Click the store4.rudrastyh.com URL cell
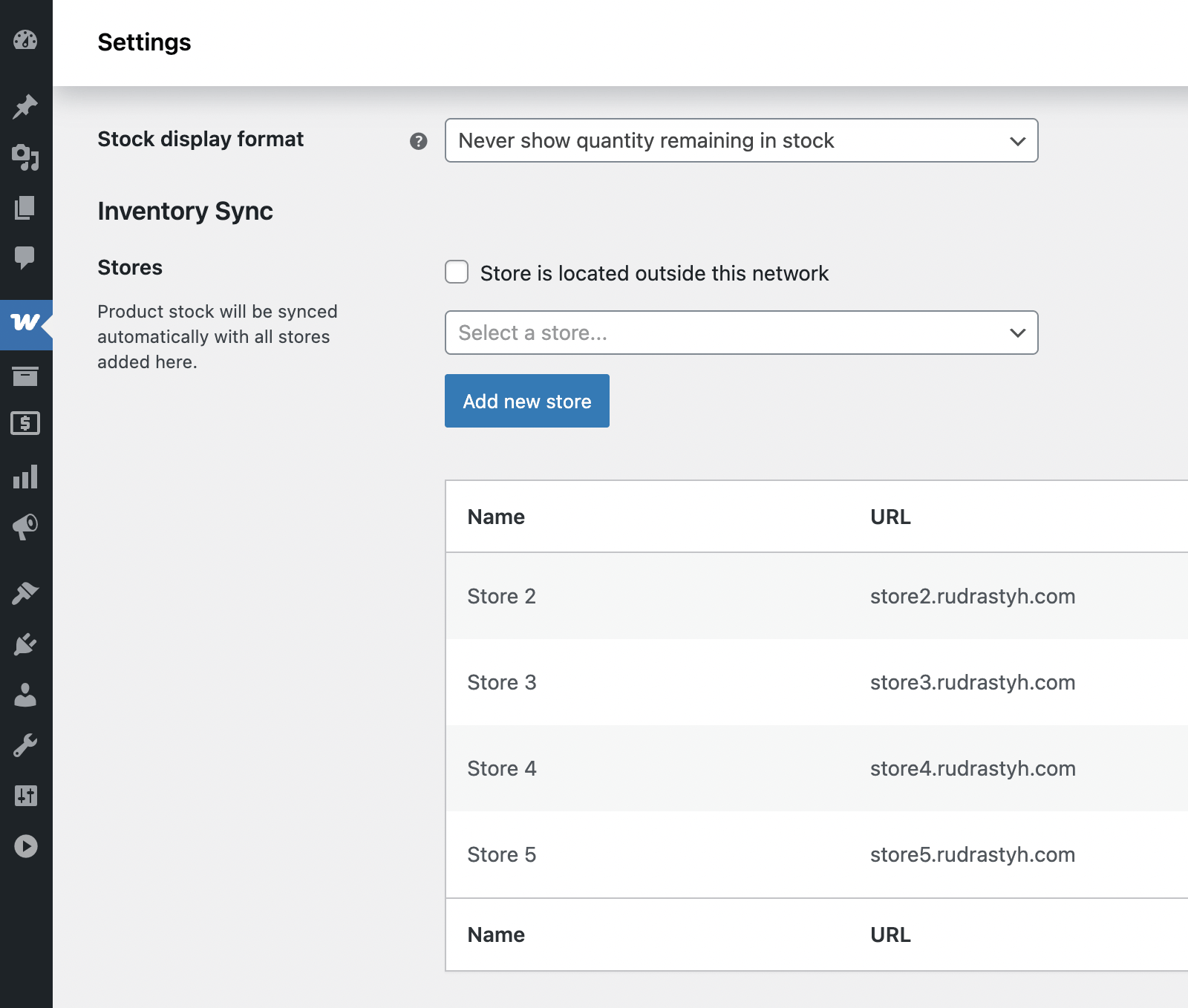Screen dimensions: 1188x1008 [x=973, y=768]
